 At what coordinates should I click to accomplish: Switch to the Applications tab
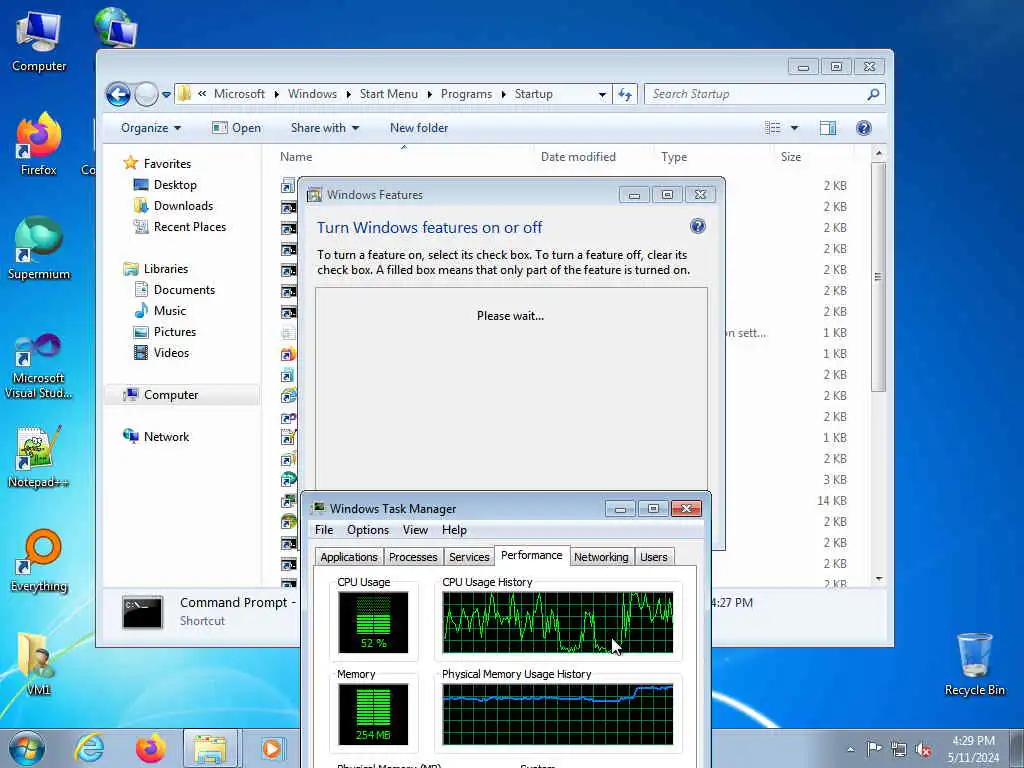(x=349, y=557)
